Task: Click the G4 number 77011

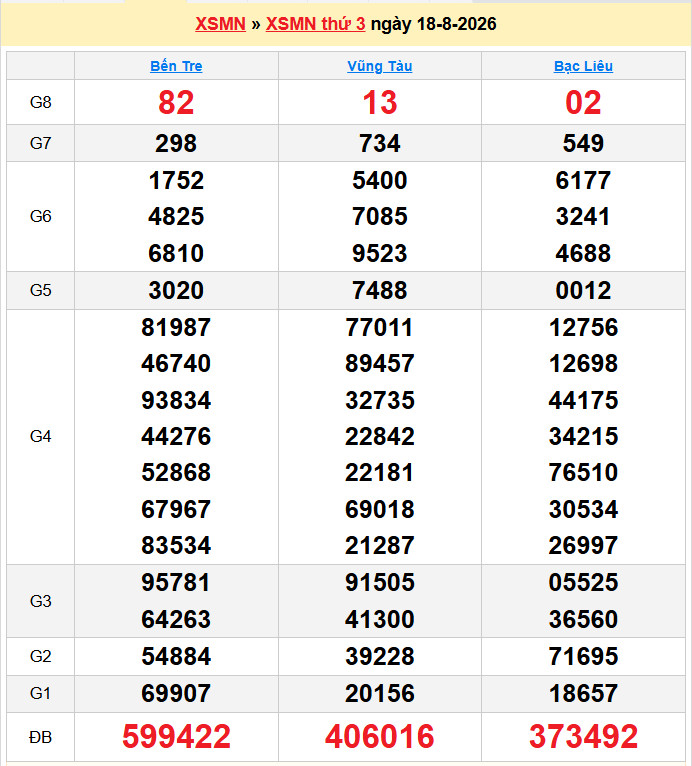Action: 380,327
